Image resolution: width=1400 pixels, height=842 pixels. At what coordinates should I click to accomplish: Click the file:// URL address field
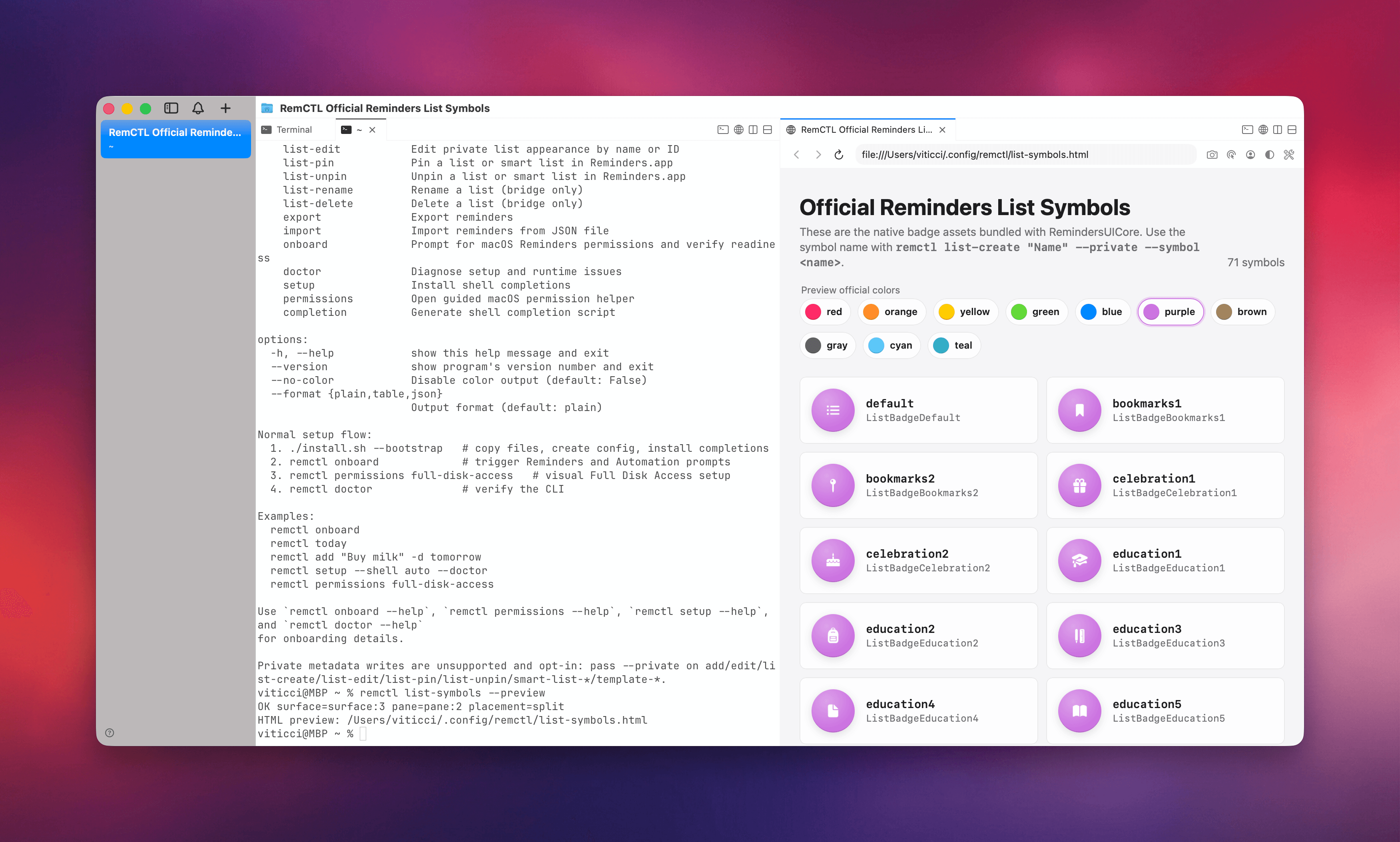point(1025,155)
